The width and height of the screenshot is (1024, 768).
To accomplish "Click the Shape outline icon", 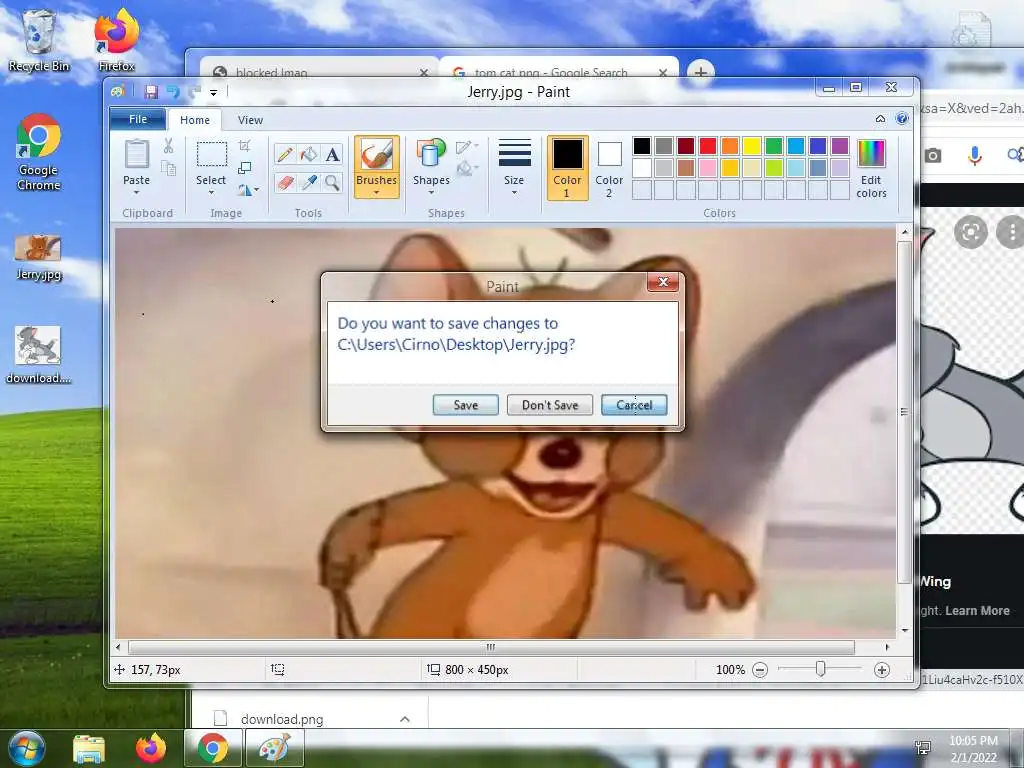I will tap(466, 147).
